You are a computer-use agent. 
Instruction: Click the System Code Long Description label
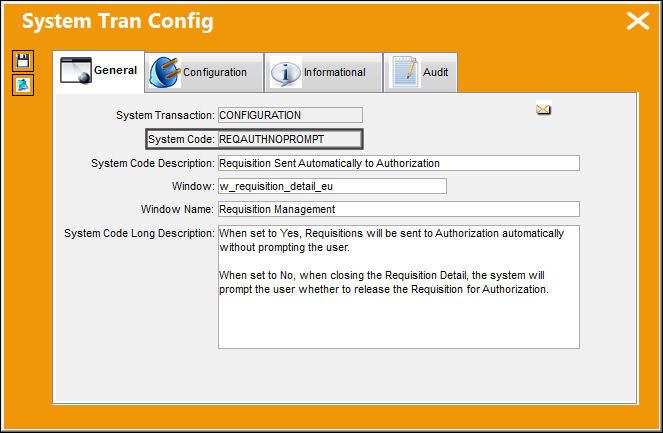pyautogui.click(x=139, y=233)
